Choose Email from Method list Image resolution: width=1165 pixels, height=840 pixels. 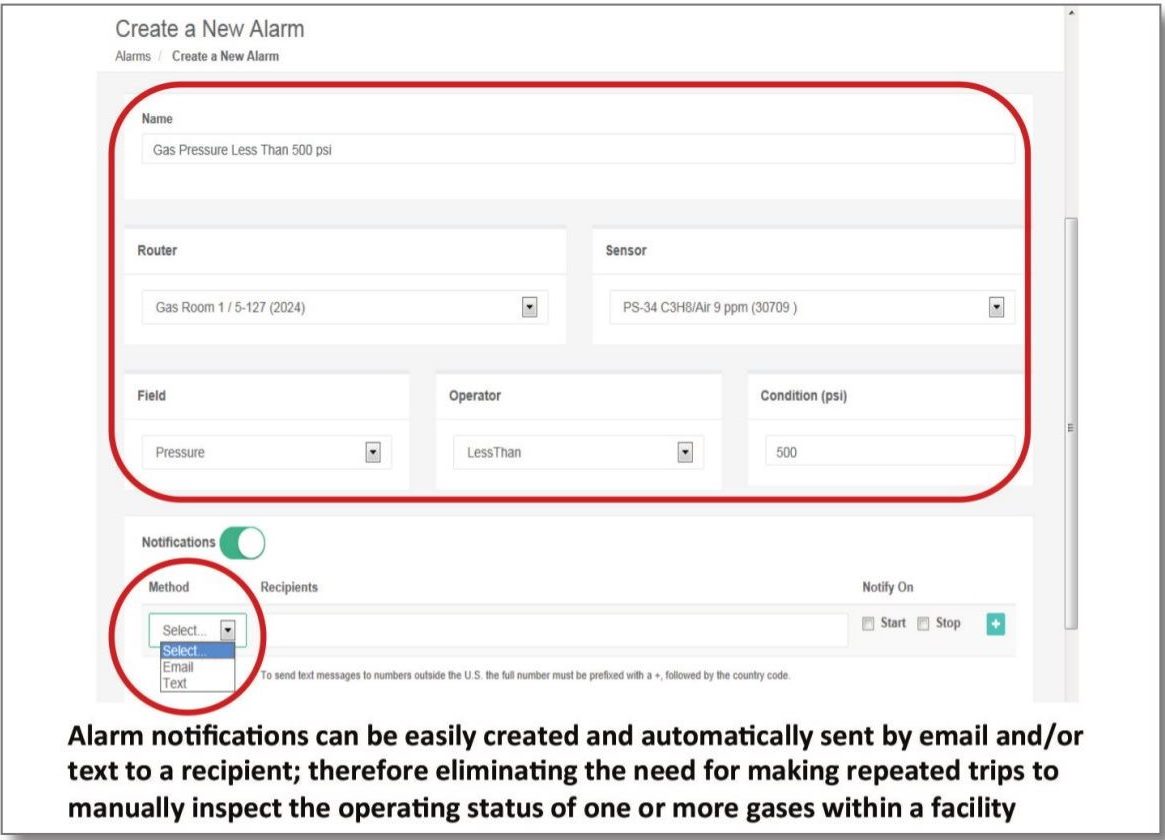click(x=178, y=667)
